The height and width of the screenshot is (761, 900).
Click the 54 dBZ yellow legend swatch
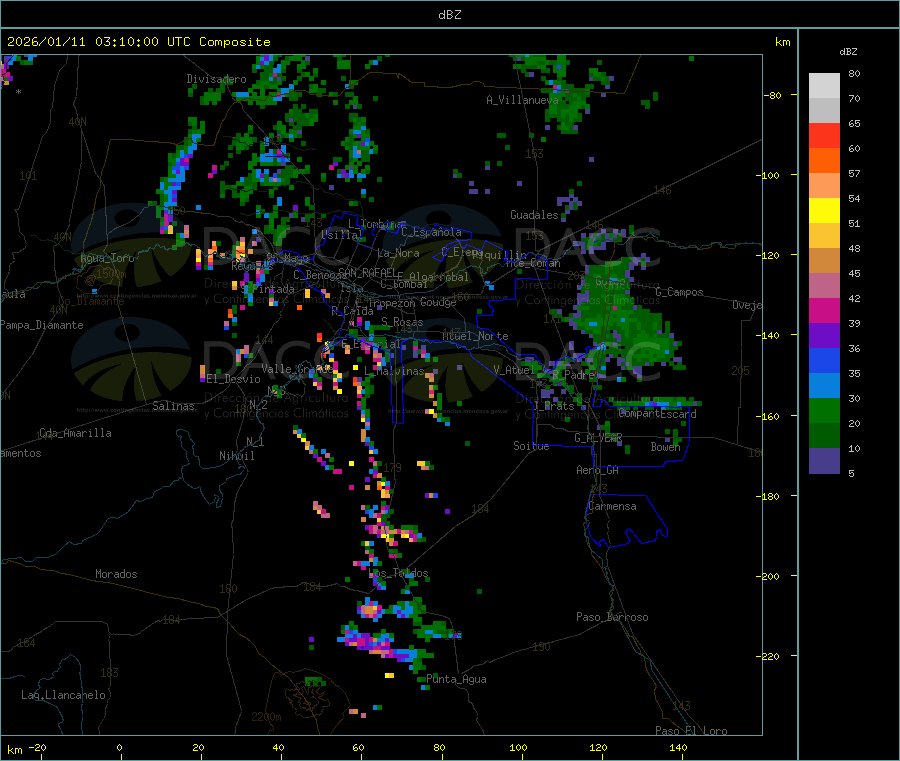pyautogui.click(x=824, y=211)
